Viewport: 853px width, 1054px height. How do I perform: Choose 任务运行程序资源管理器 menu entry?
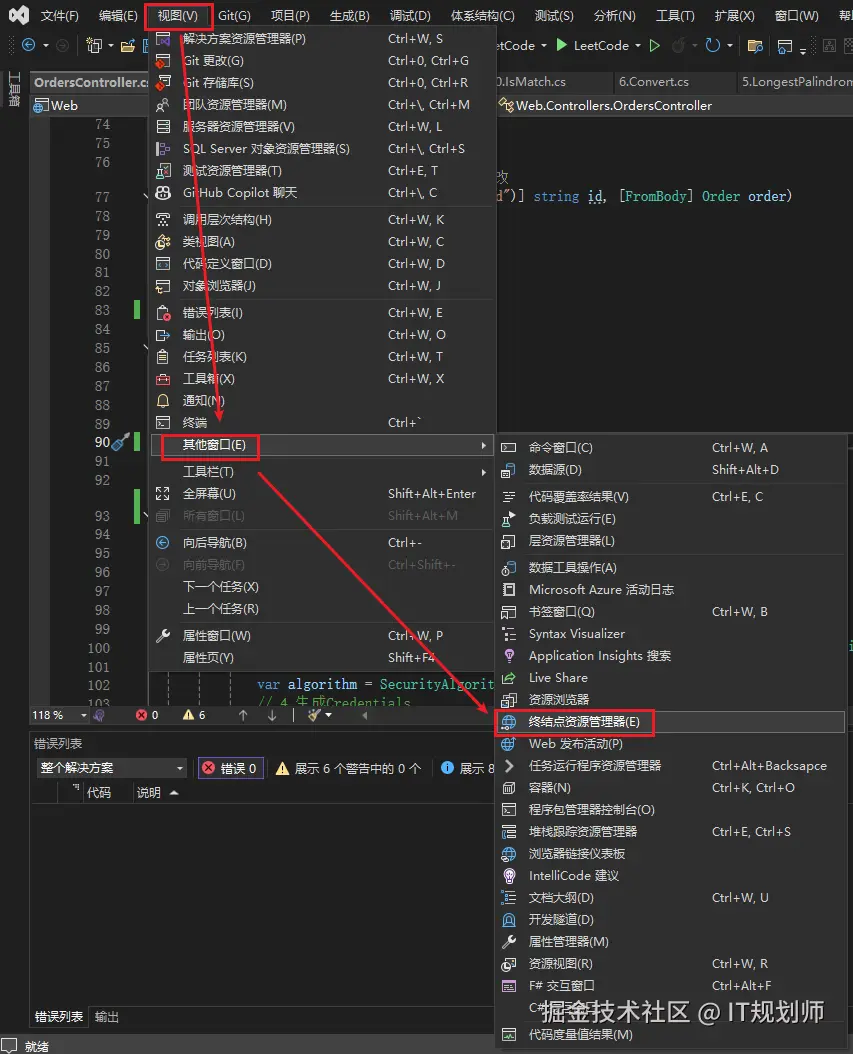pos(671,766)
